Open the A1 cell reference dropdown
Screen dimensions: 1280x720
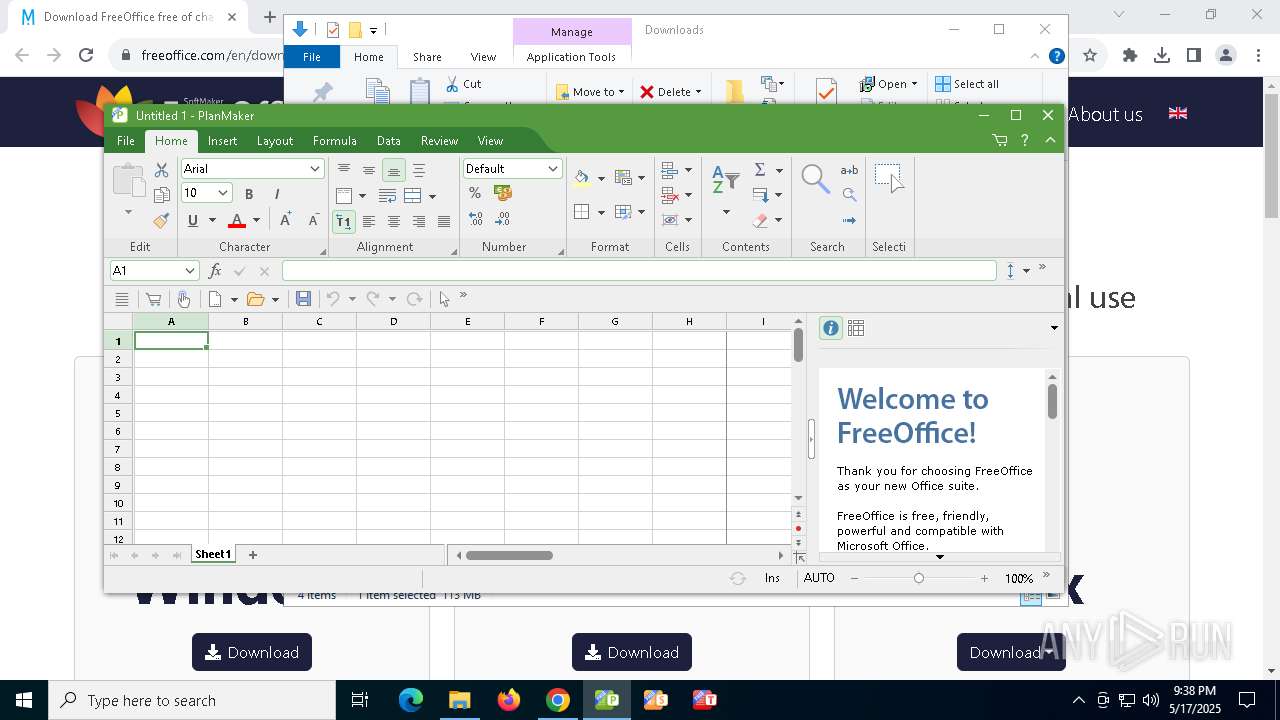pos(190,271)
